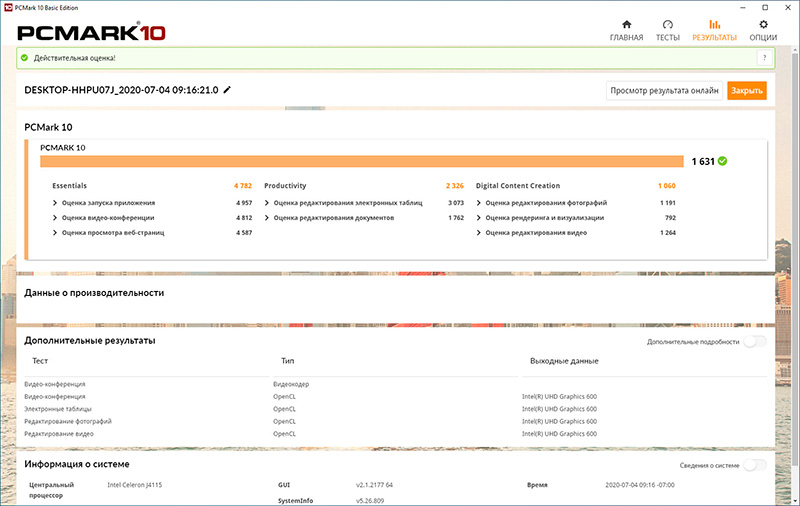The width and height of the screenshot is (800, 506).
Task: Expand Оценка запуска приложения row
Action: [98, 202]
